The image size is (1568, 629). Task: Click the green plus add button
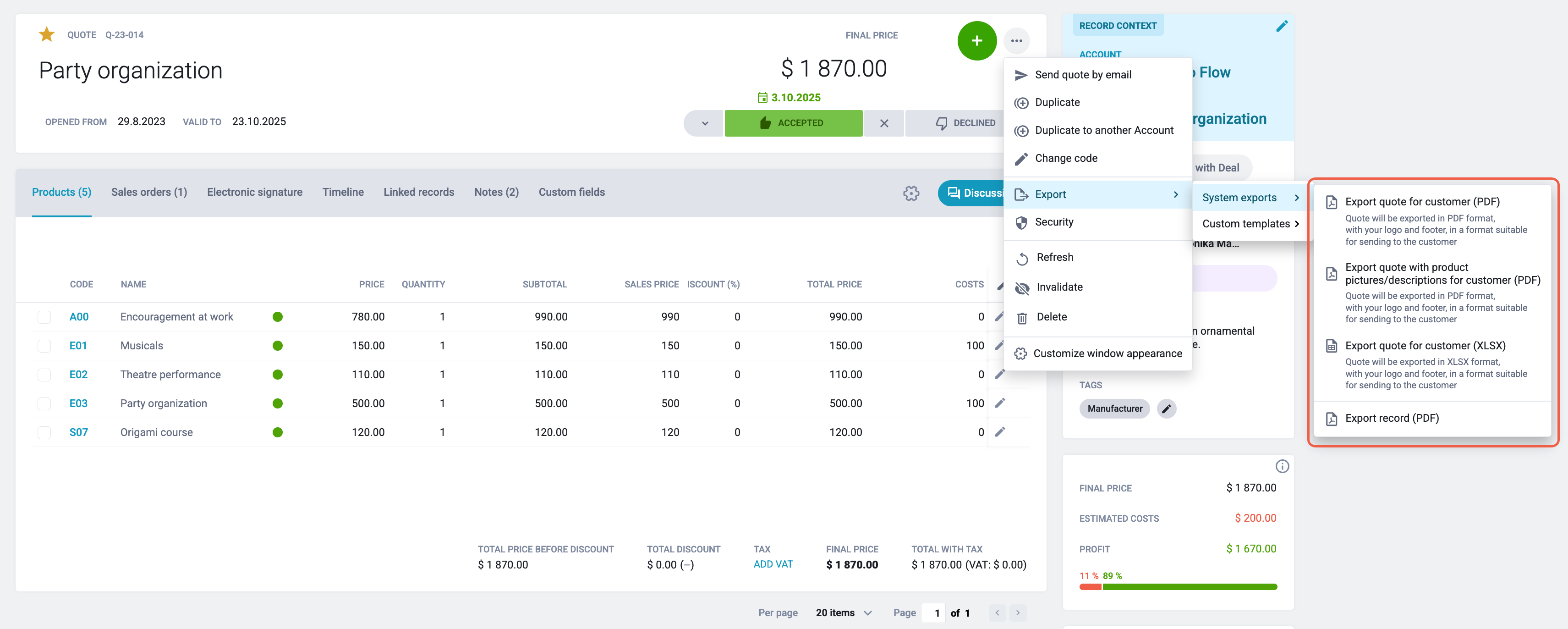(977, 41)
